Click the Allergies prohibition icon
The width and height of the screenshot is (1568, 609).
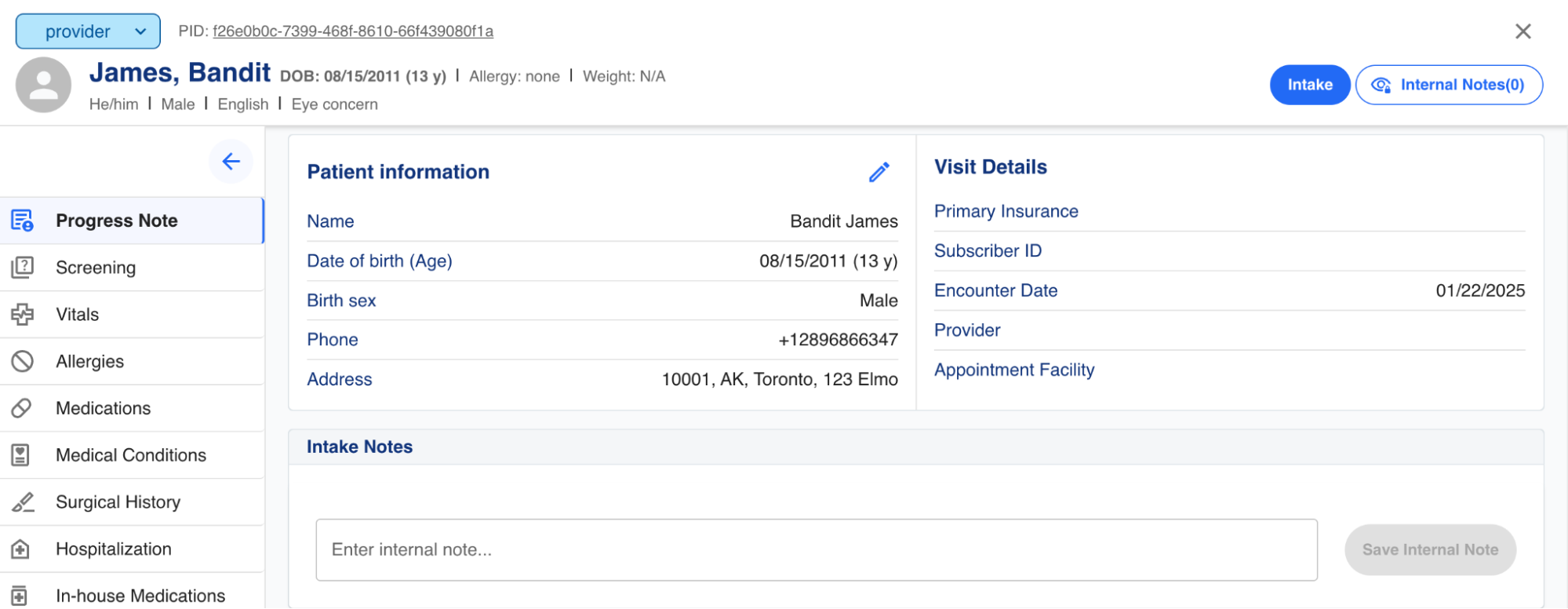(22, 361)
